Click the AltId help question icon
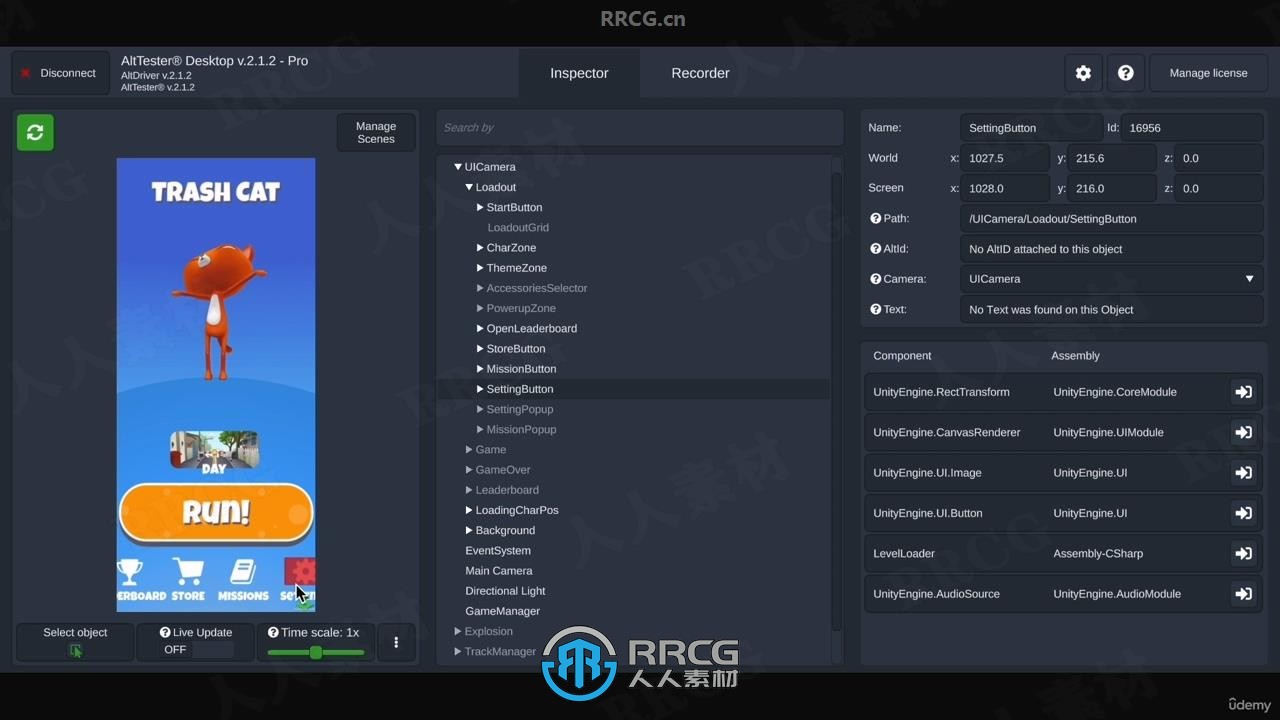 (x=875, y=249)
